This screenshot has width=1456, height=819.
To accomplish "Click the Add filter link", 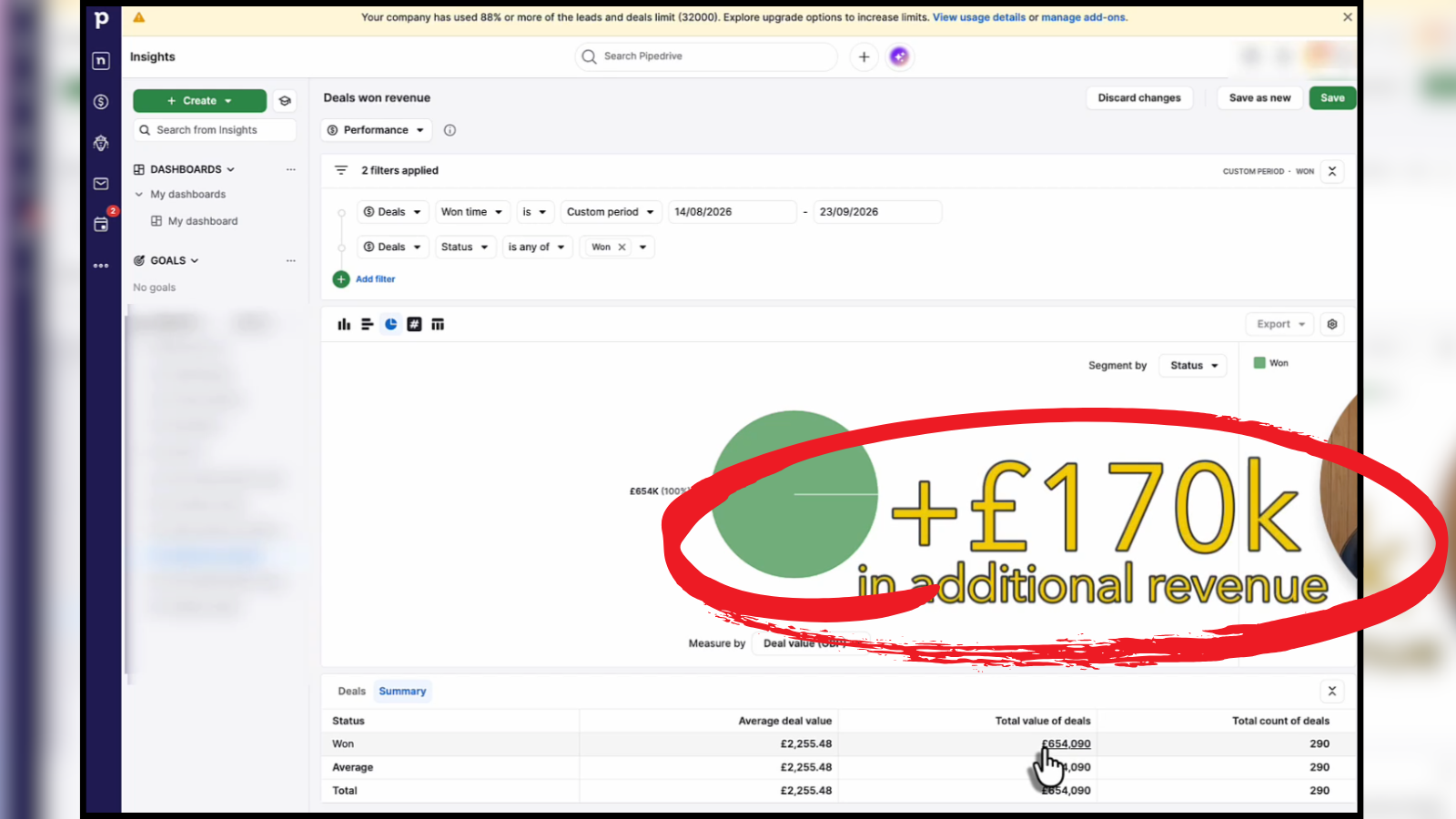I will (375, 279).
